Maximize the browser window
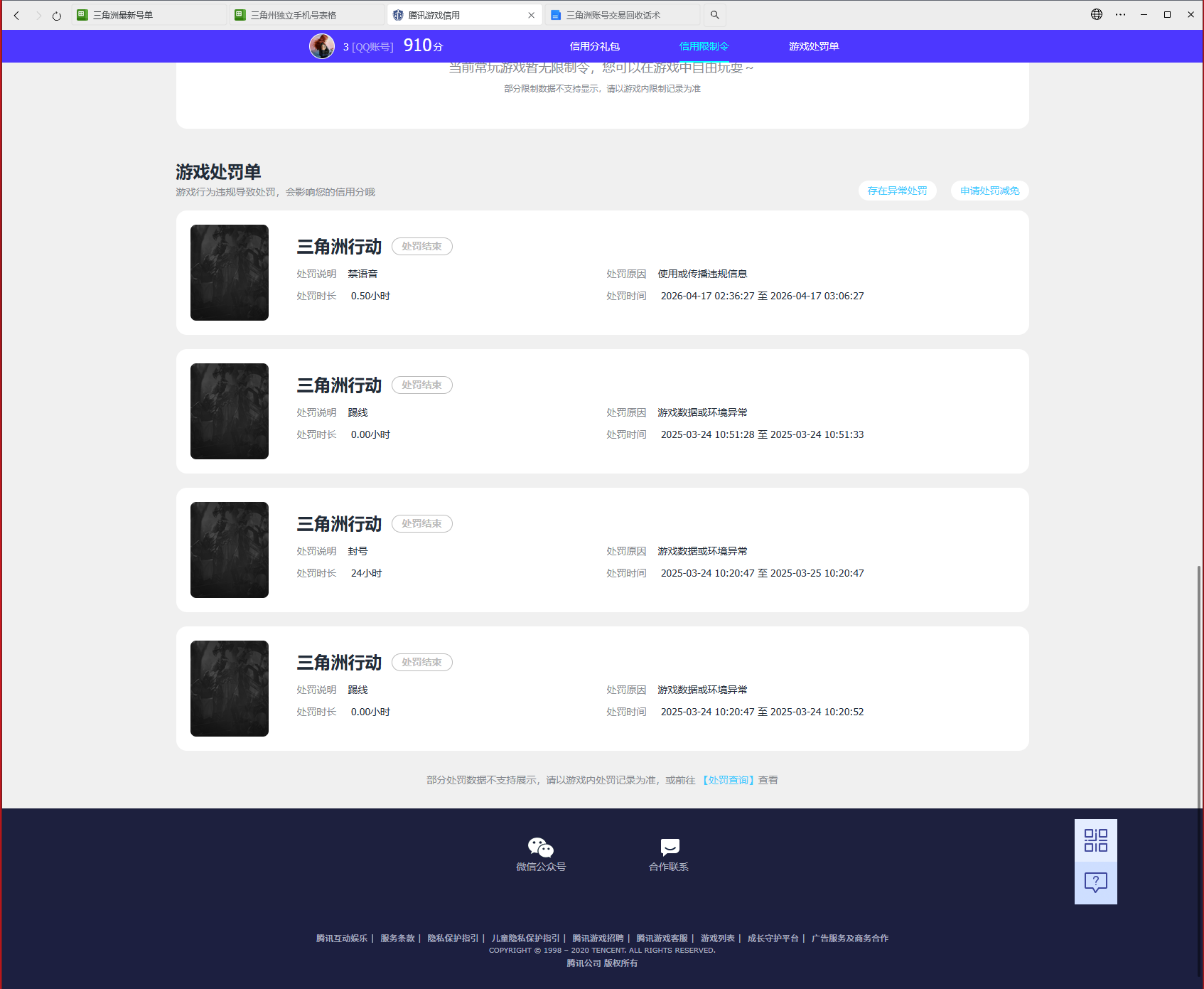 pos(1167,14)
